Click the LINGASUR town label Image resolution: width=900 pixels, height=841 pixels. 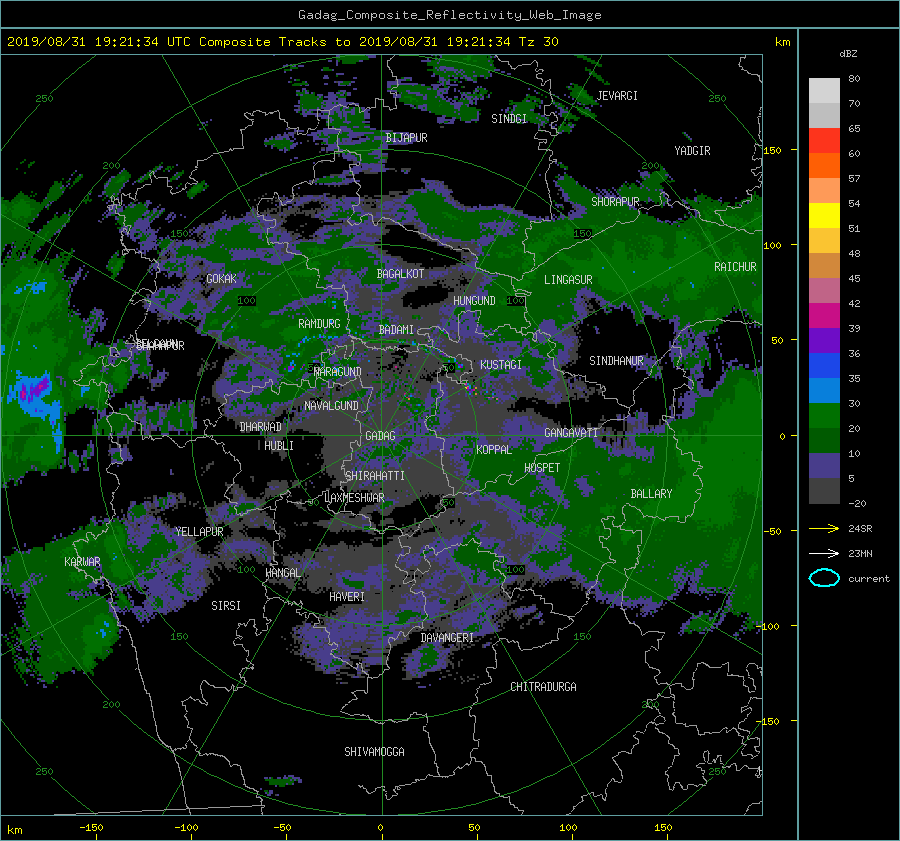[x=568, y=280]
